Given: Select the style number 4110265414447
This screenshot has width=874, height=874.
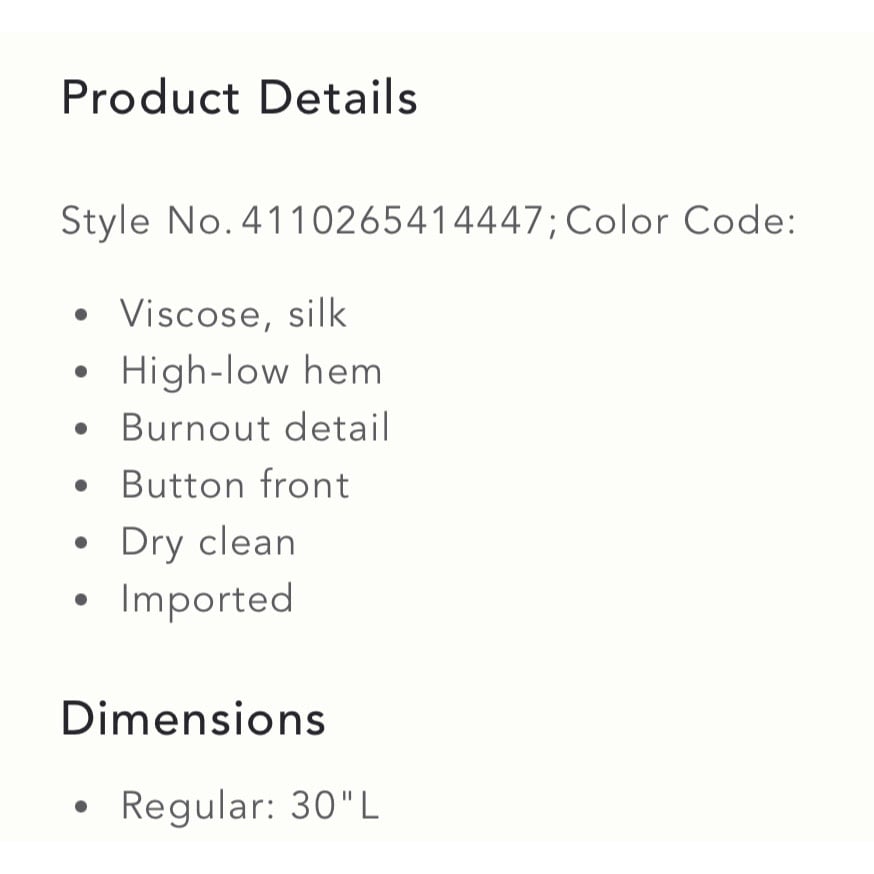Looking at the screenshot, I should click(x=392, y=221).
